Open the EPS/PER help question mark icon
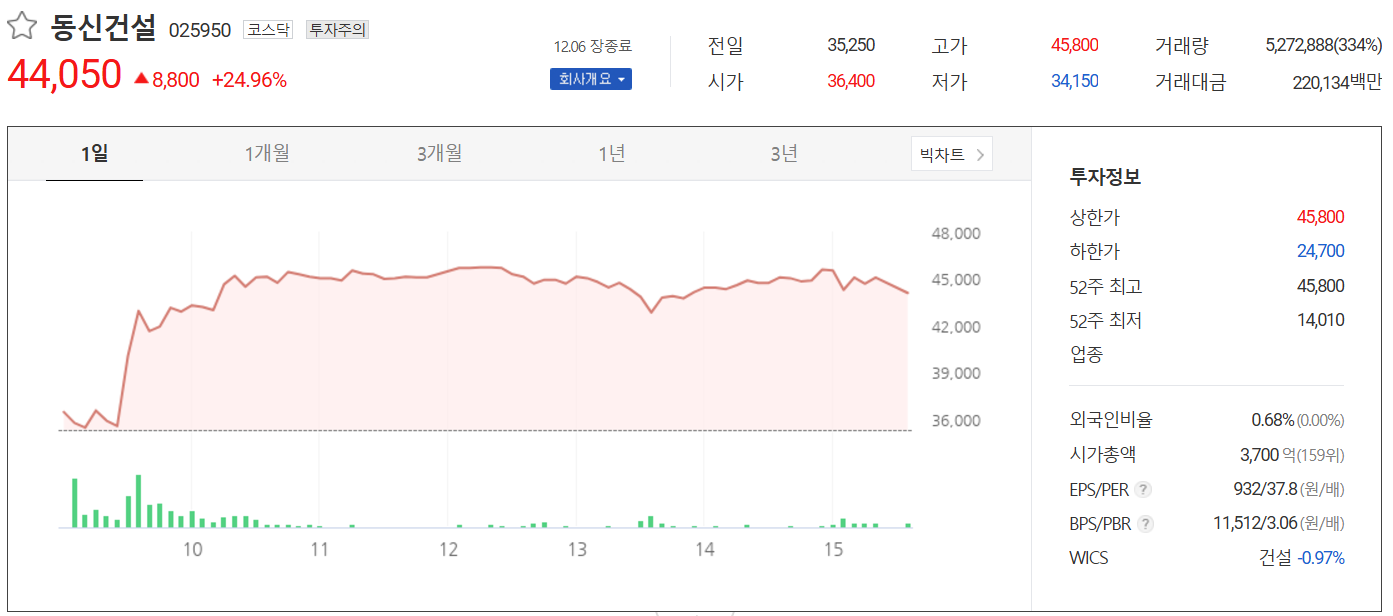Image resolution: width=1393 pixels, height=616 pixels. [x=1143, y=489]
